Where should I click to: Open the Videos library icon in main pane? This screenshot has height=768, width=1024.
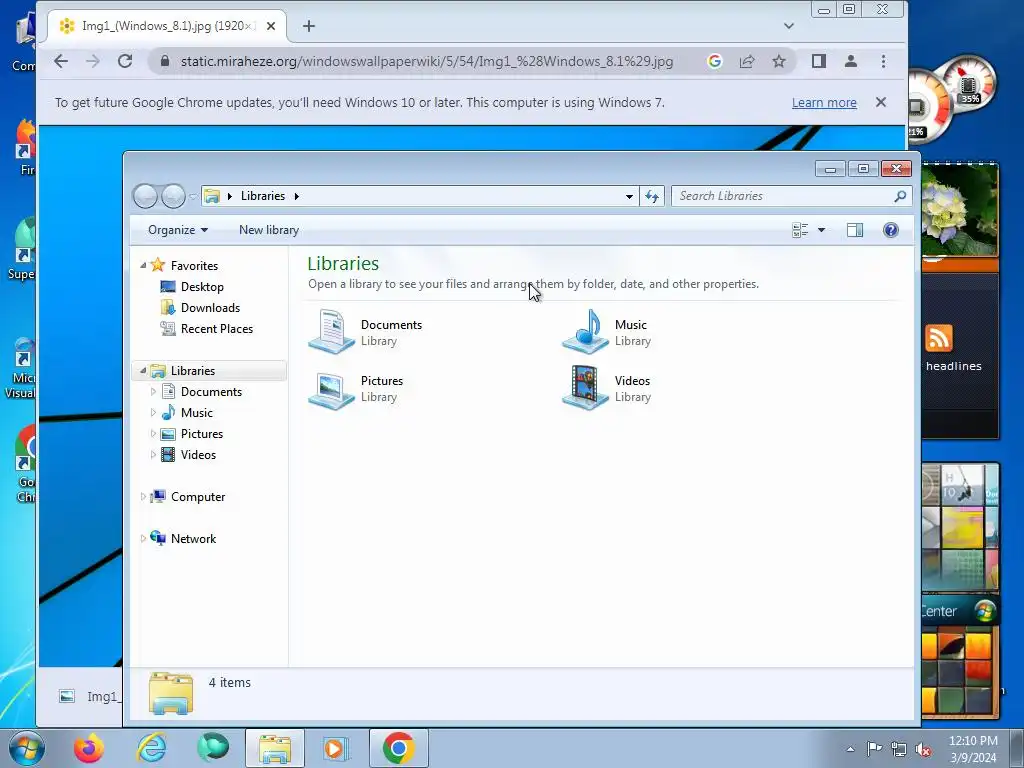point(586,389)
